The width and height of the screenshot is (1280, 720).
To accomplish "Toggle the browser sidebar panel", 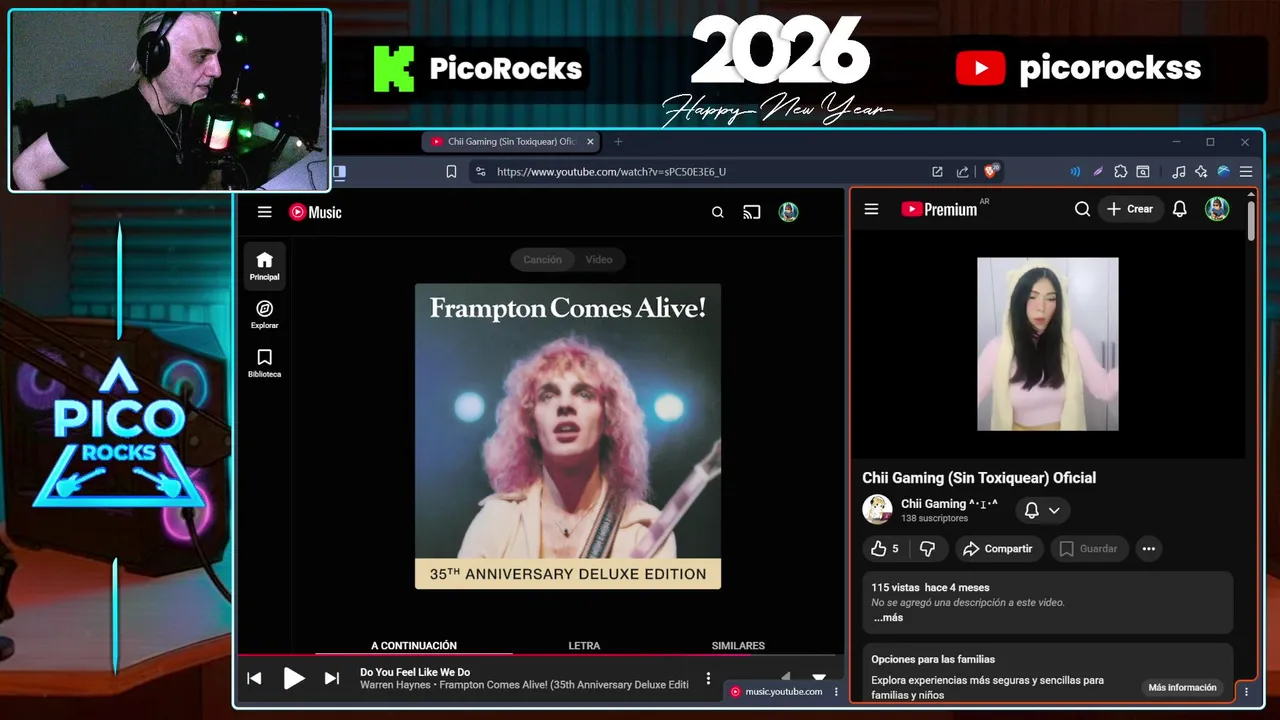I will [x=339, y=172].
